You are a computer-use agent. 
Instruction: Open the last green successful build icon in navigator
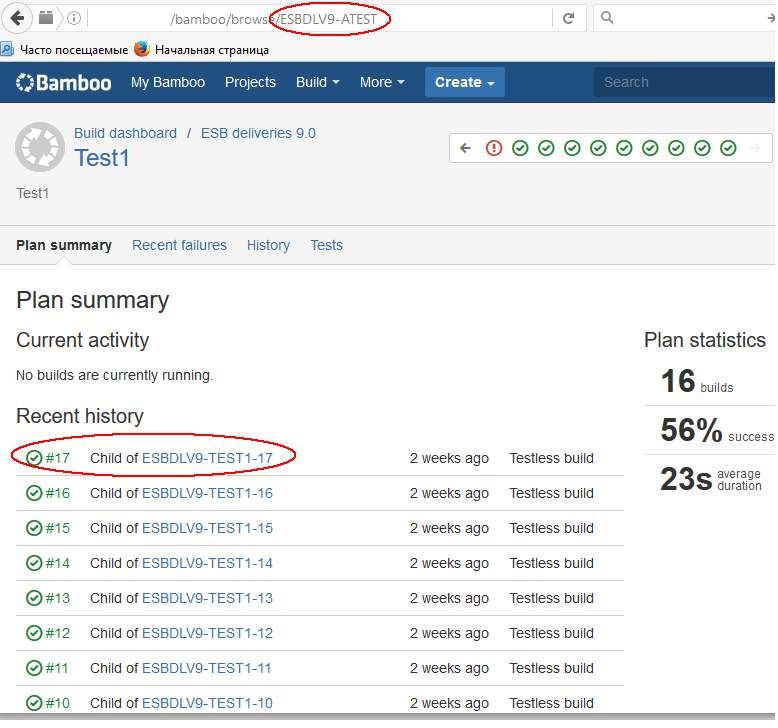pos(728,148)
